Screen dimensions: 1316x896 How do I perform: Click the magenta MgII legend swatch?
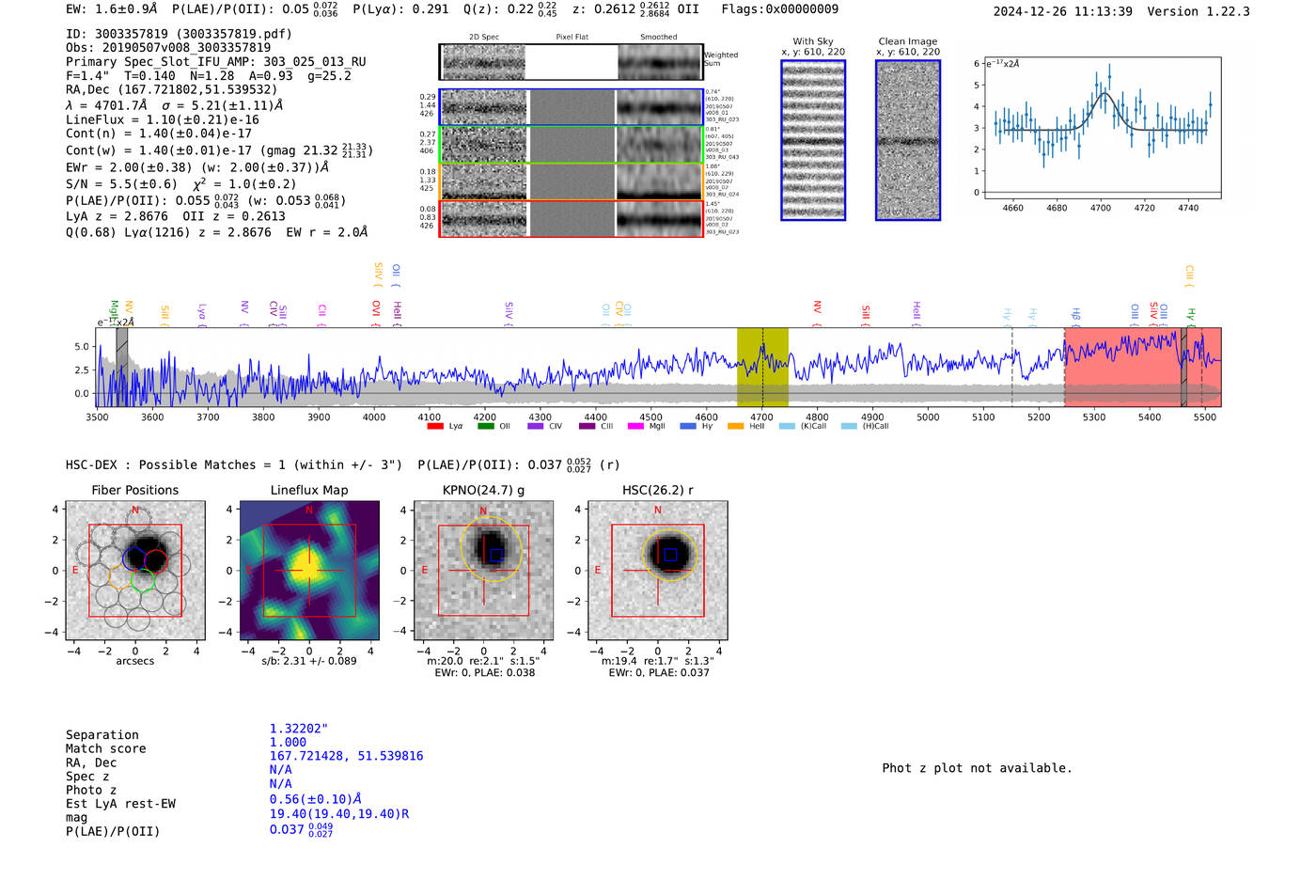coord(635,426)
